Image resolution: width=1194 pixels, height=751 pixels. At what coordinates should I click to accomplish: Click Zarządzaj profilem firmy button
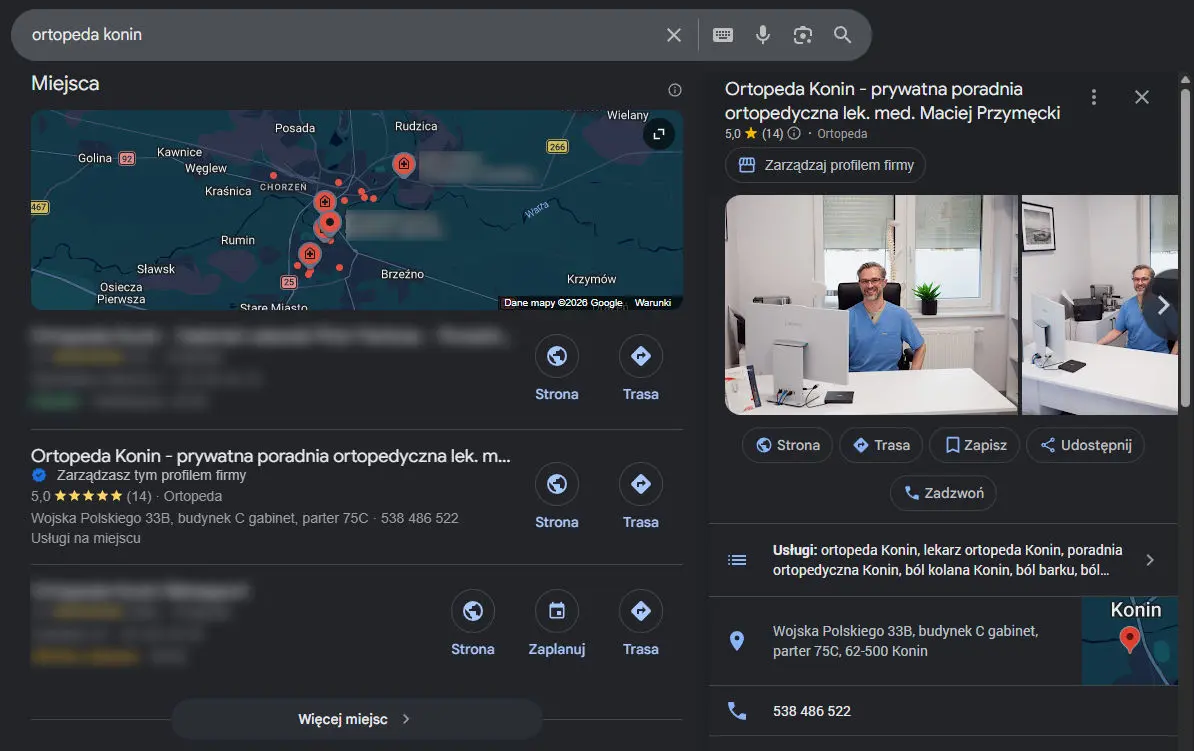(825, 165)
